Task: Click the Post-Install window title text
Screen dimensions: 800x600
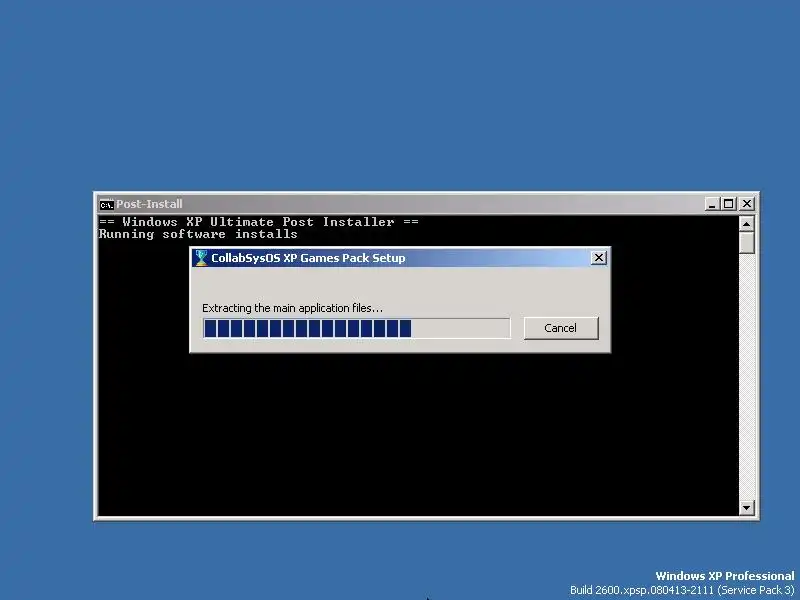Action: (149, 204)
